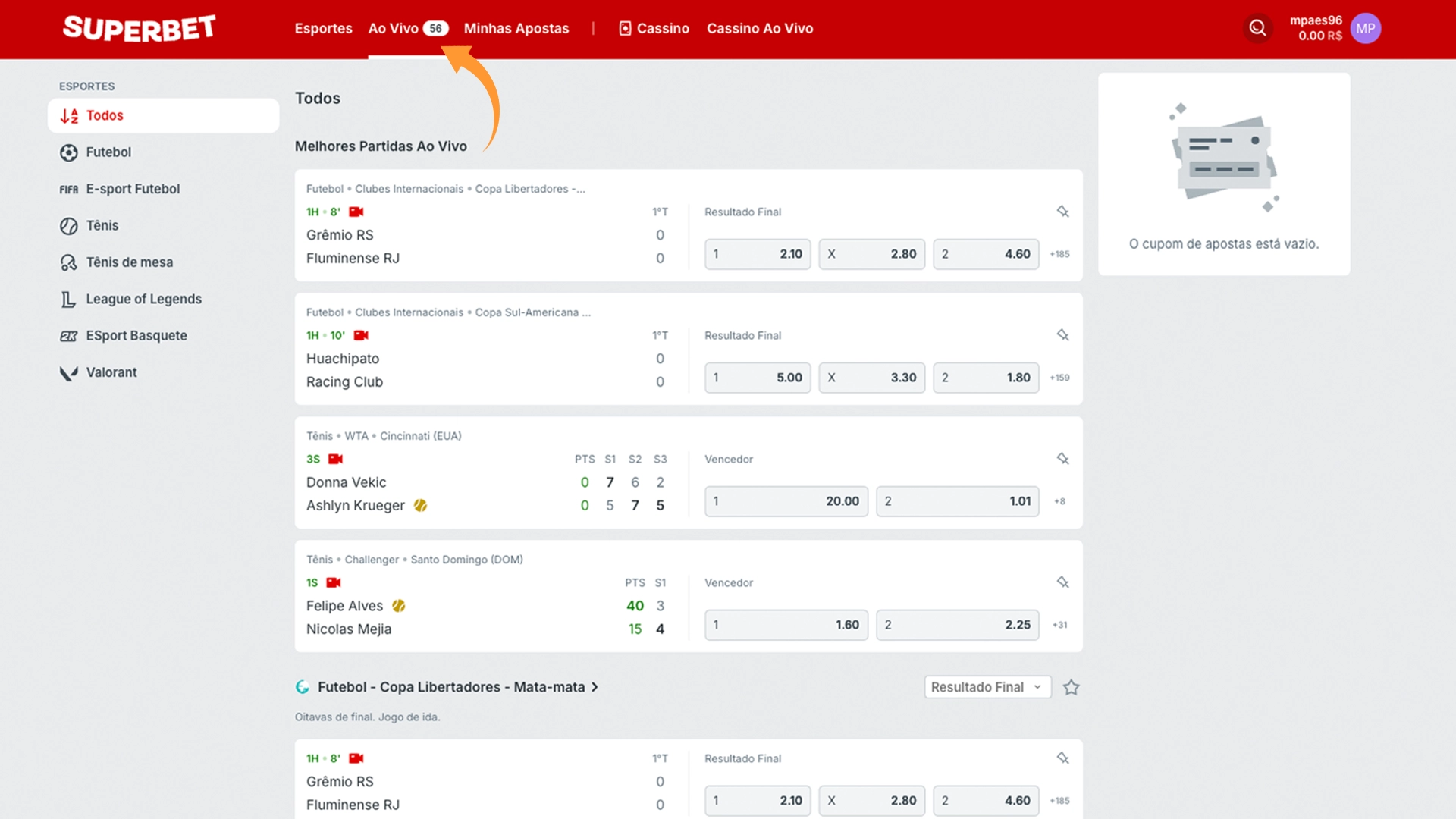This screenshot has height=819, width=1456.
Task: Open the Ao Vivo tab
Action: click(x=408, y=28)
